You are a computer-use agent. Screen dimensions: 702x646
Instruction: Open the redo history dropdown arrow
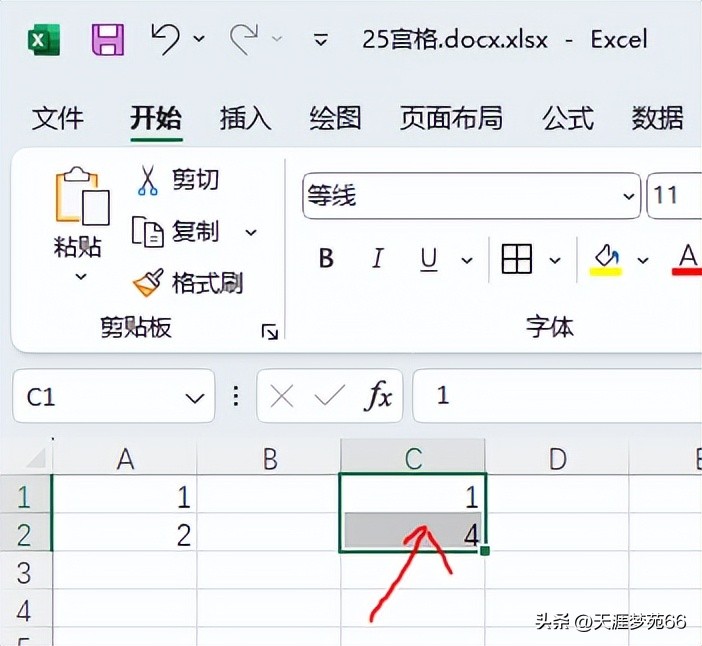[277, 39]
